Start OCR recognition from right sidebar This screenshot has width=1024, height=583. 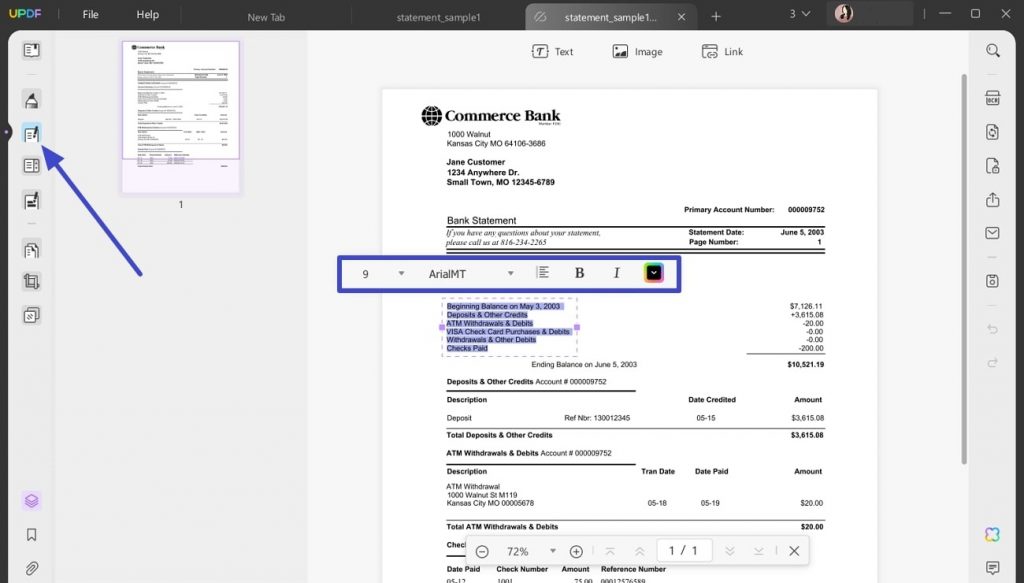click(992, 98)
